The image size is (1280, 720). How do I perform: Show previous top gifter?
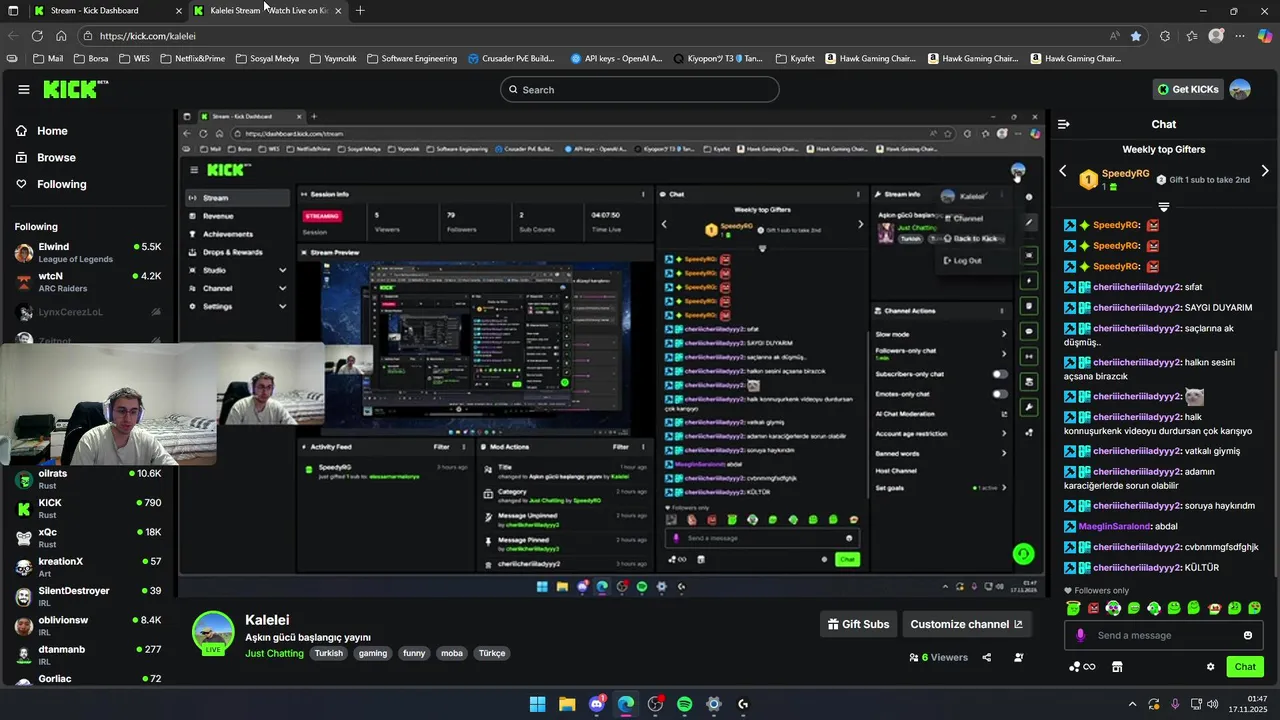click(x=1063, y=171)
